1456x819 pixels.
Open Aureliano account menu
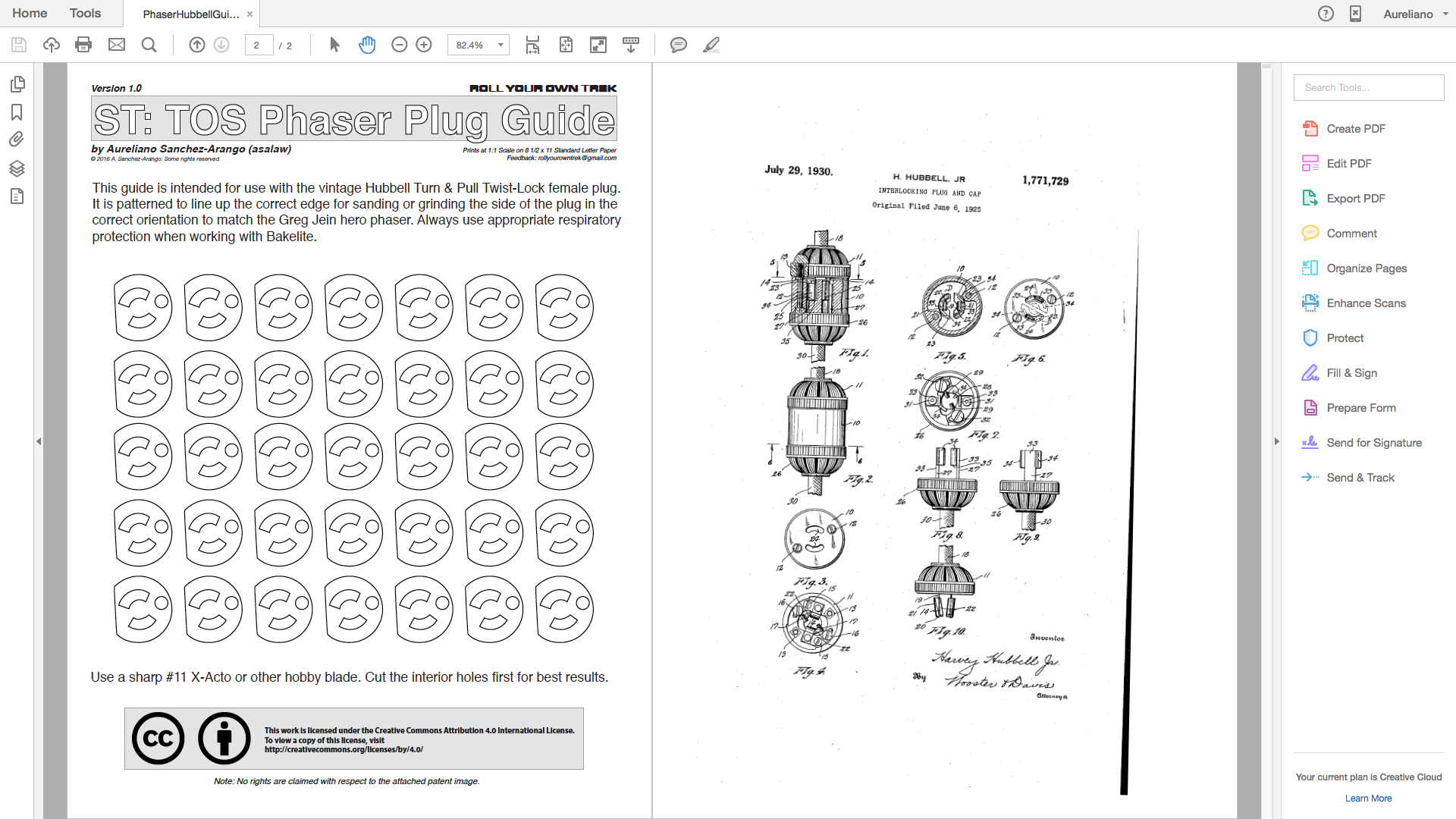click(1414, 14)
